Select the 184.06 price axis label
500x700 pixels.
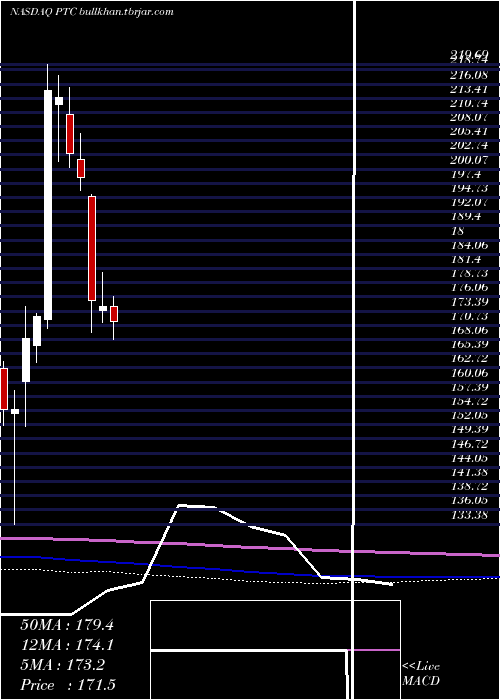pos(469,246)
